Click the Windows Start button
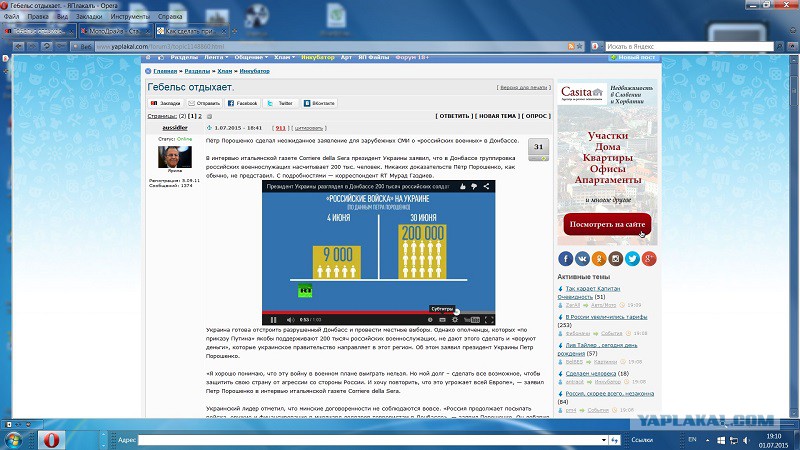This screenshot has height=450, width=800. [14, 440]
